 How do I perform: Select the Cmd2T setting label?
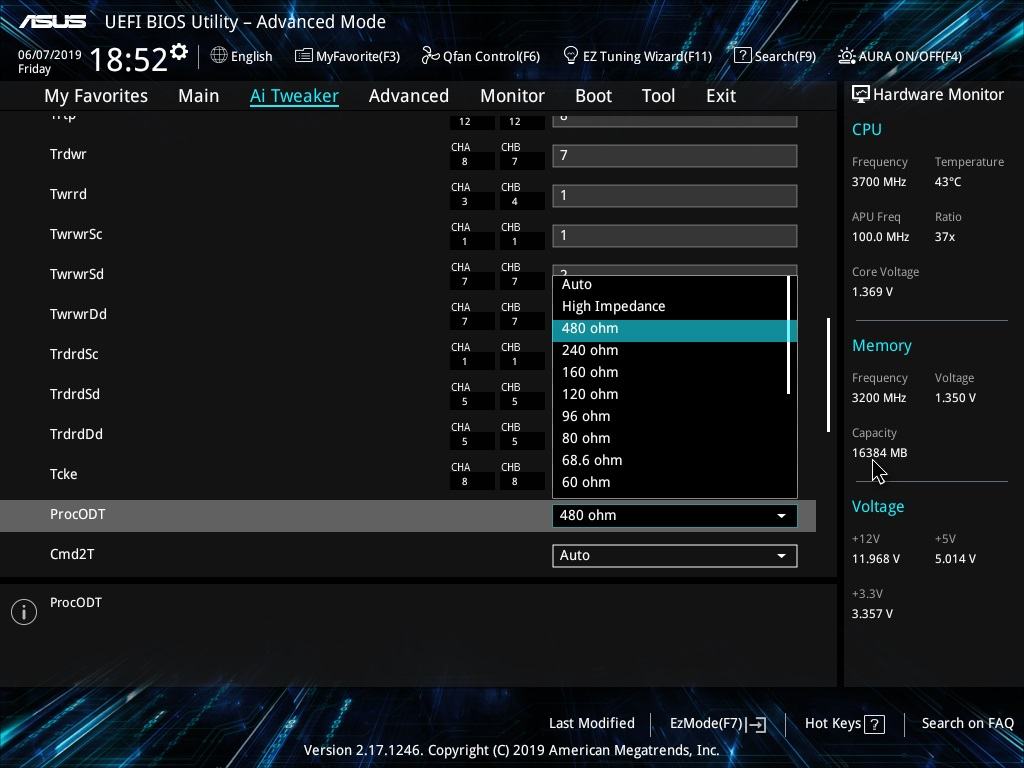point(72,554)
